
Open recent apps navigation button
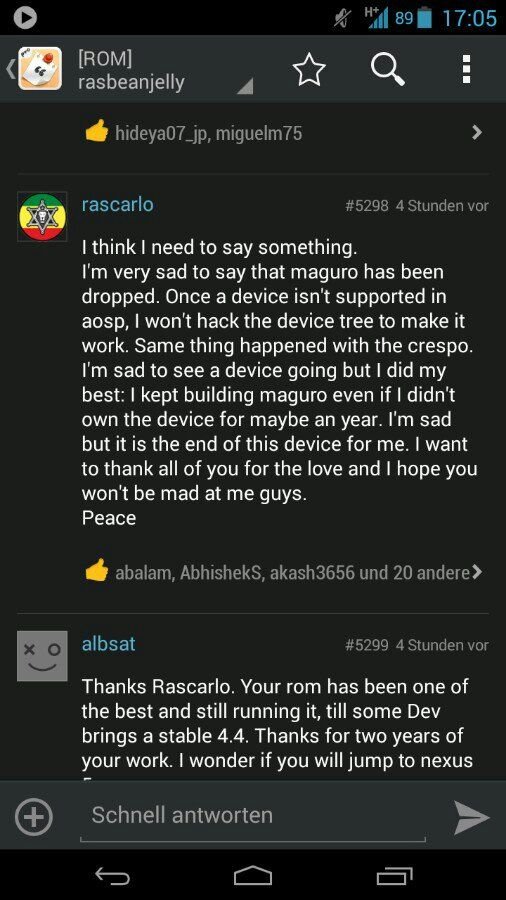(395, 876)
